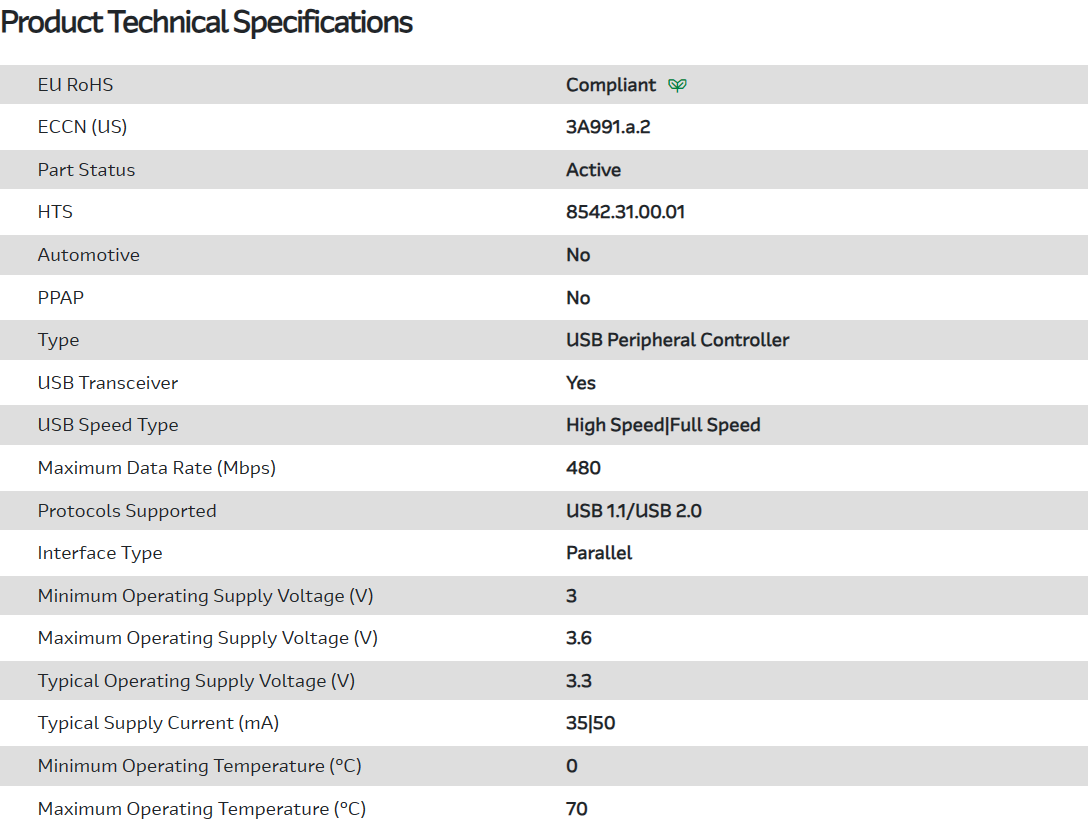Click the Maximum Data Rate value 480
The width and height of the screenshot is (1088, 821).
(583, 468)
